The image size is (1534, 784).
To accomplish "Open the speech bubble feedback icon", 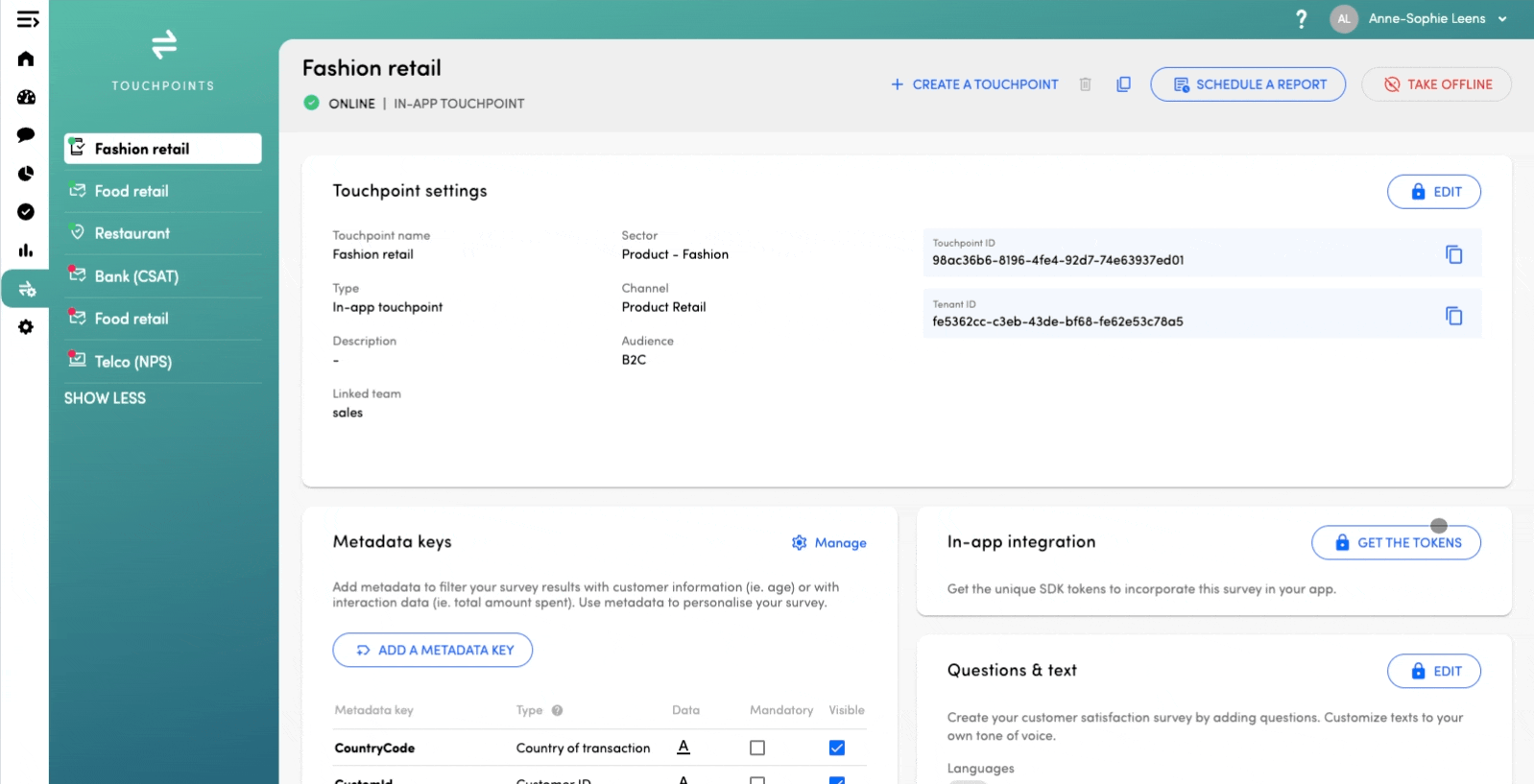I will pos(26,135).
